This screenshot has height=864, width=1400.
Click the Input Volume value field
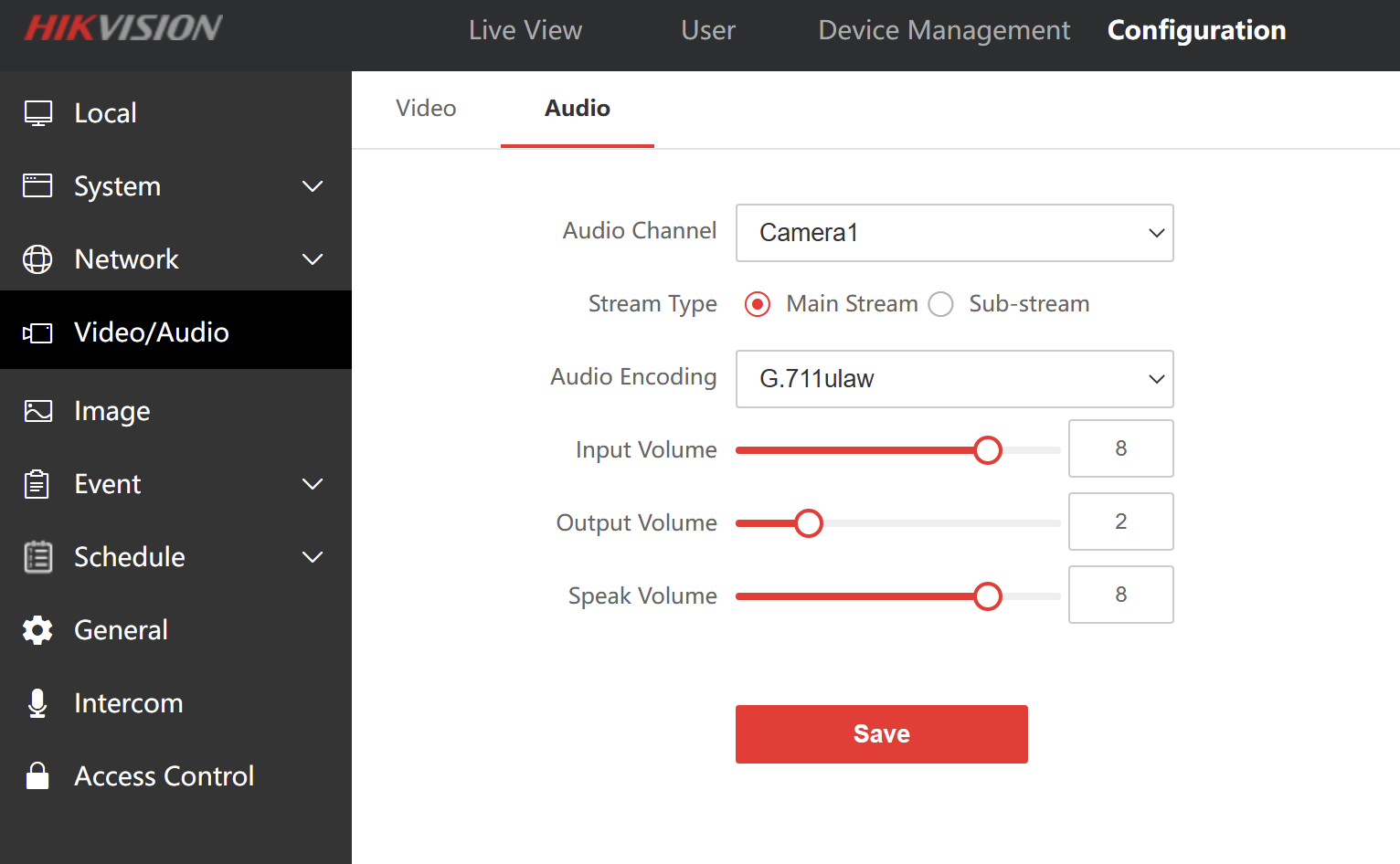click(x=1120, y=448)
